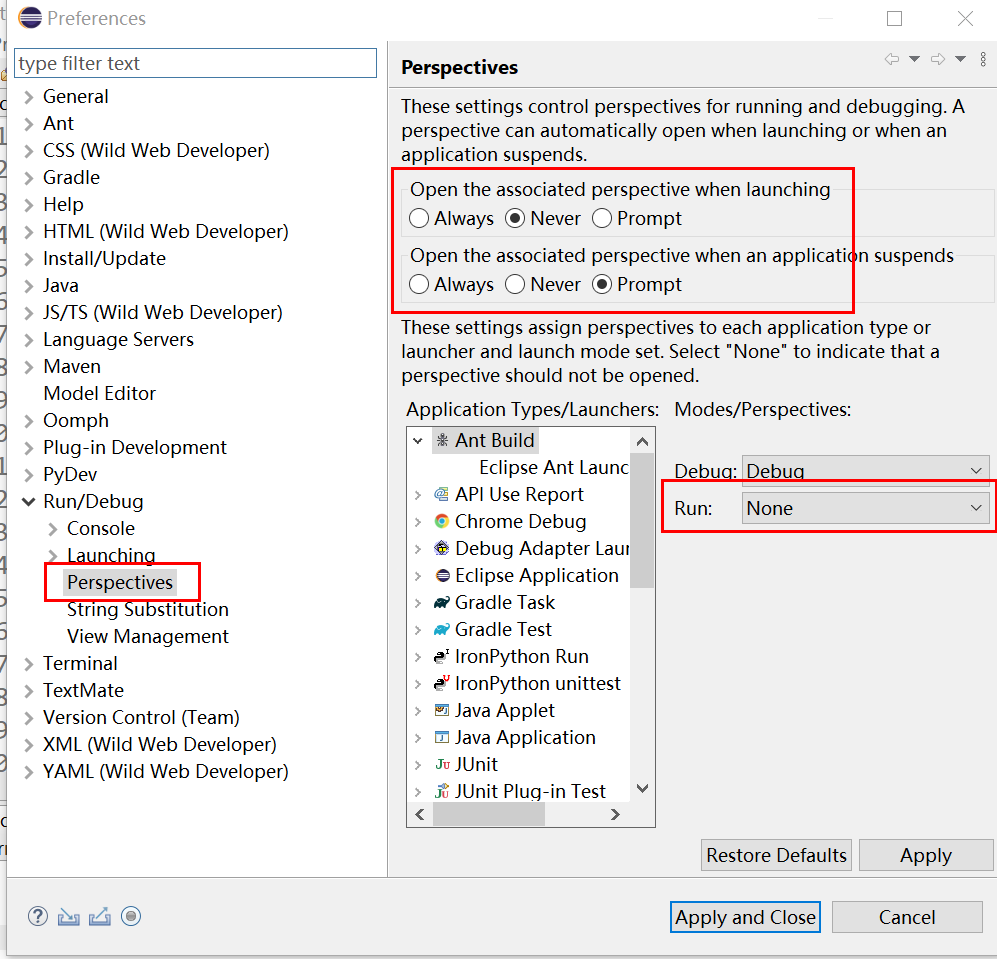Select Terminal in the preferences tree

tap(80, 663)
